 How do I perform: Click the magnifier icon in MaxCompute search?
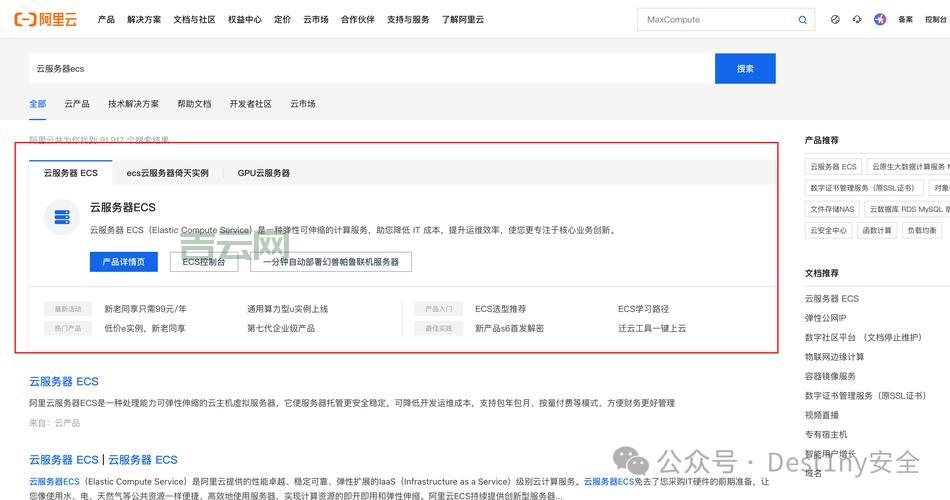802,20
